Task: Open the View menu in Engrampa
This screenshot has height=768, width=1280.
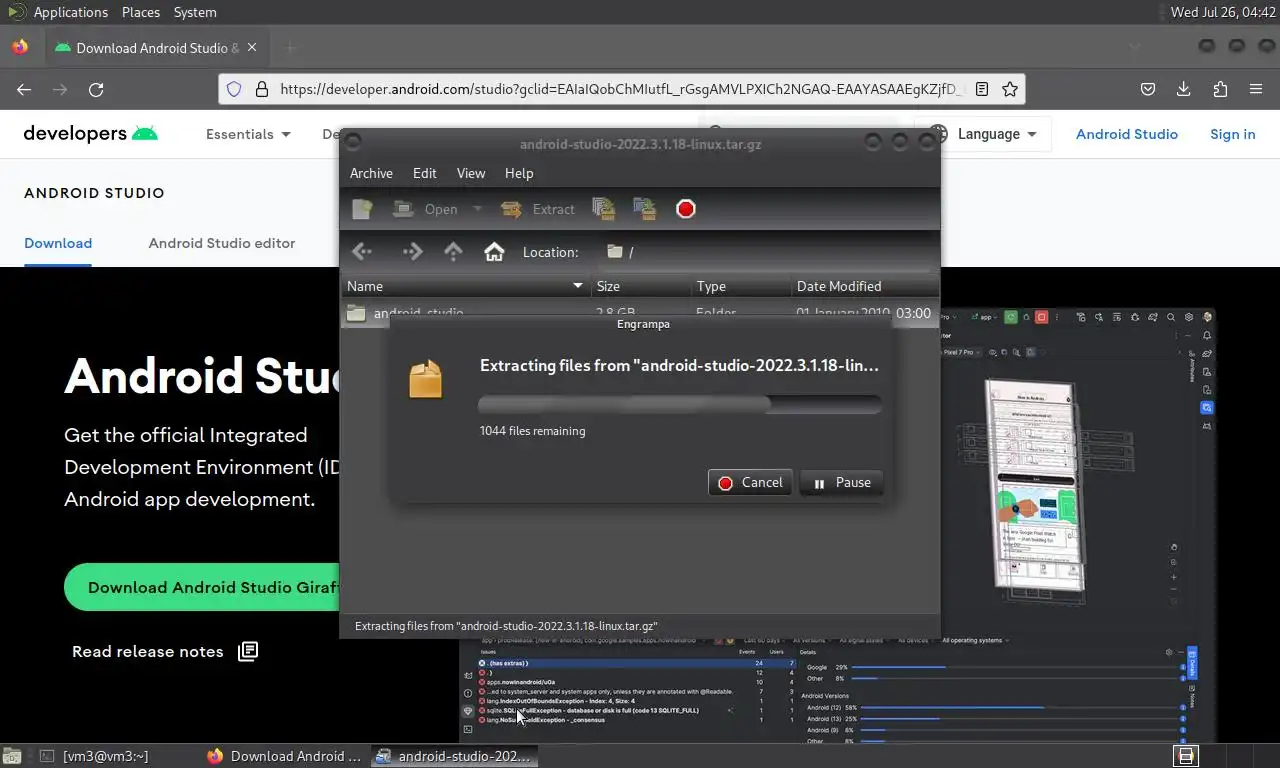Action: coord(471,173)
